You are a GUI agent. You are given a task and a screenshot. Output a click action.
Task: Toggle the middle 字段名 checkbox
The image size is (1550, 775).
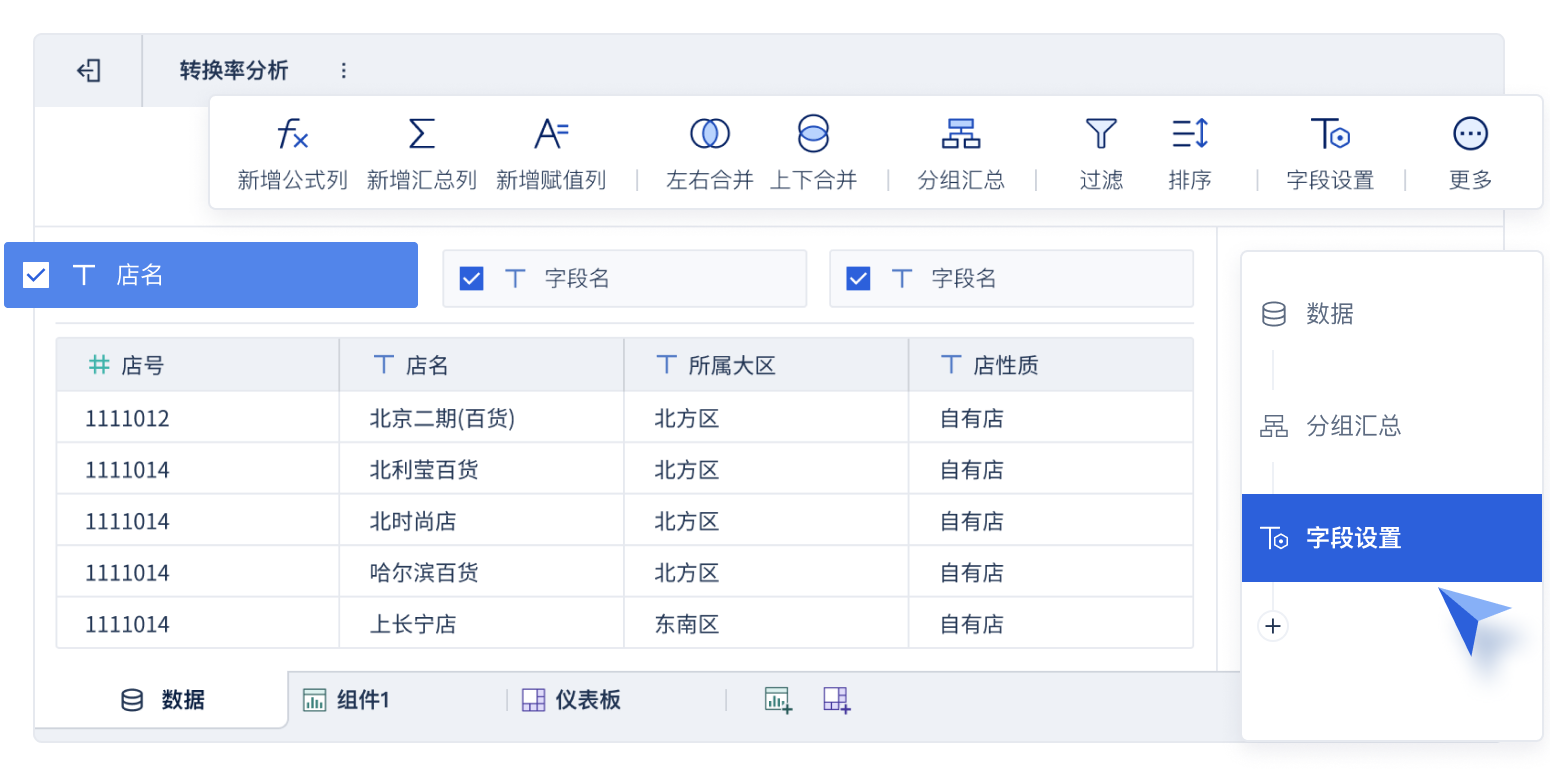pos(471,279)
